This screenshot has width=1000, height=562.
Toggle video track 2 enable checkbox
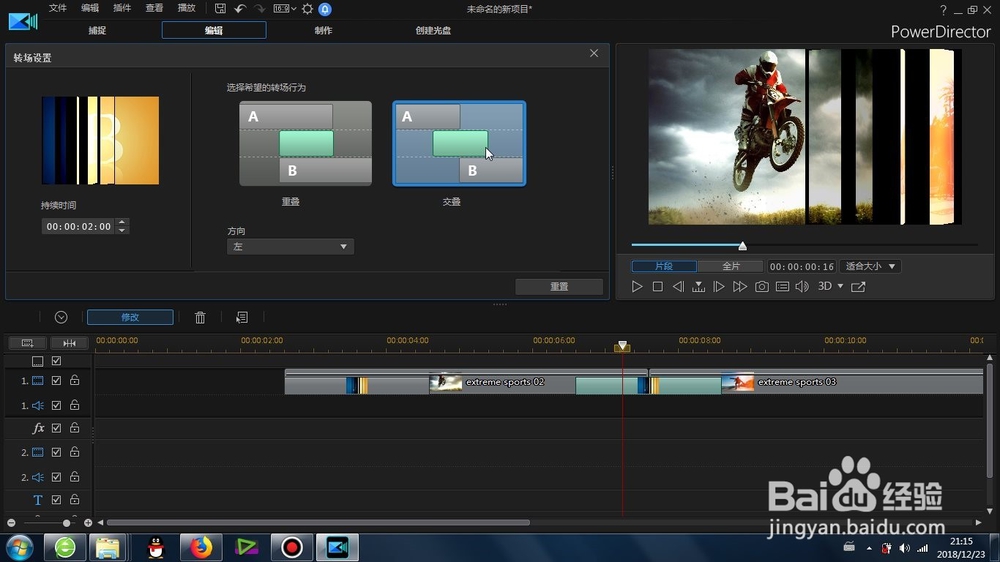[57, 452]
